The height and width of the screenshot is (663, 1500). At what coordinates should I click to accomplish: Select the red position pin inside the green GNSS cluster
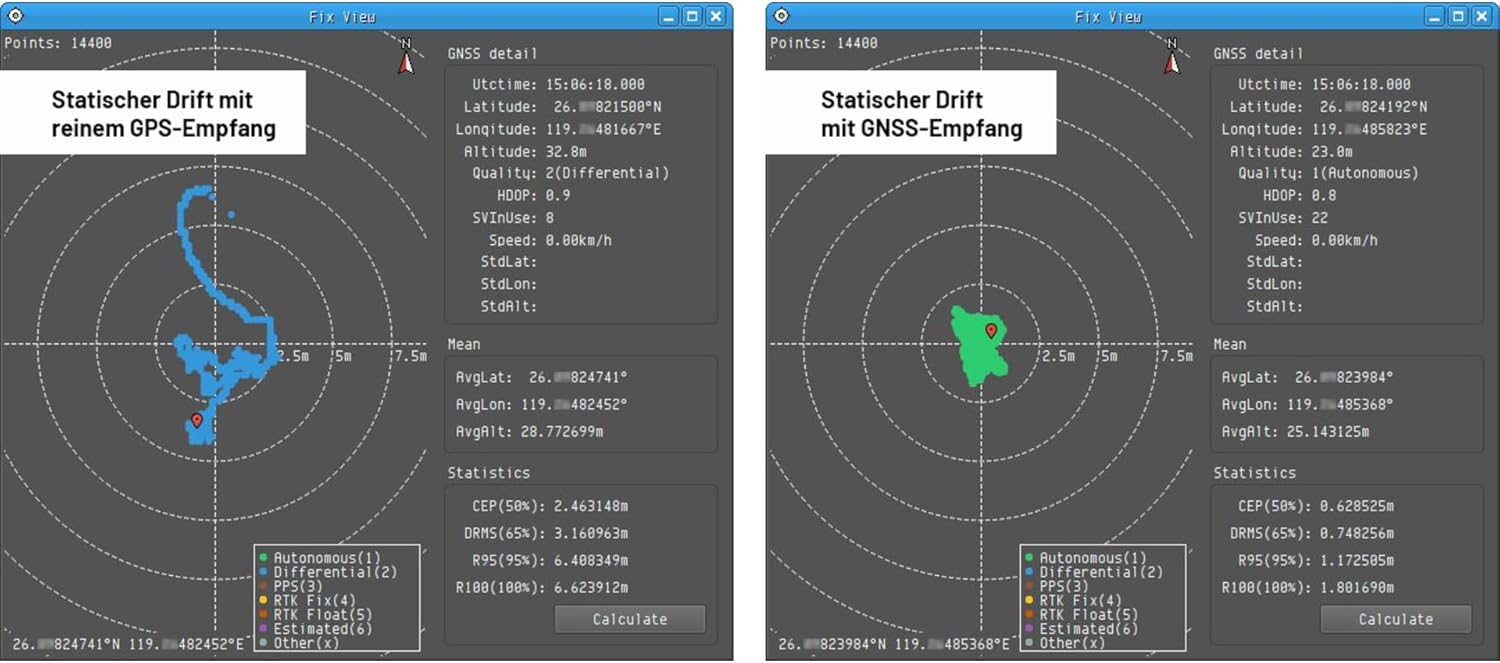[x=992, y=330]
